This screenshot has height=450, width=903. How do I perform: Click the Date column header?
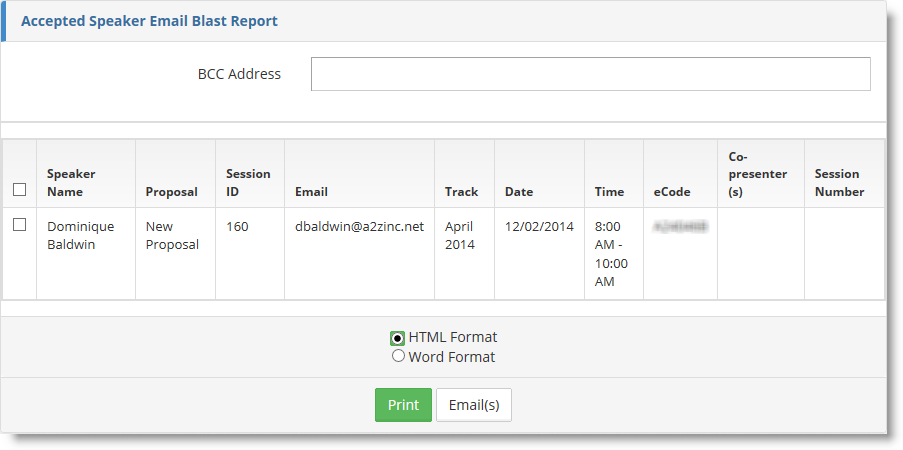pos(519,191)
